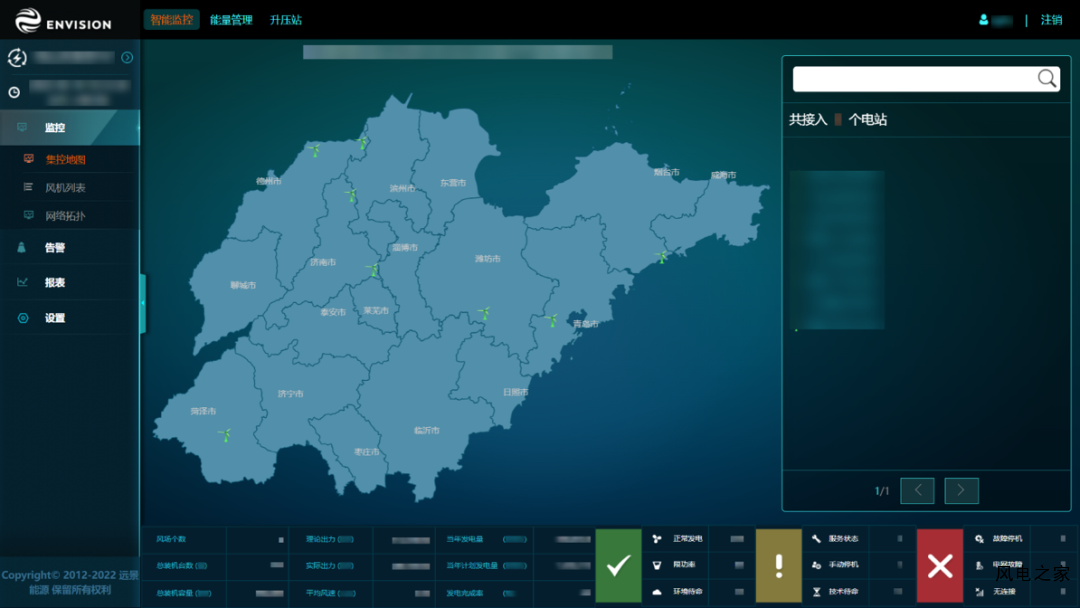Image resolution: width=1080 pixels, height=608 pixels.
Task: Click 东营市 on the map
Action: pyautogui.click(x=453, y=183)
